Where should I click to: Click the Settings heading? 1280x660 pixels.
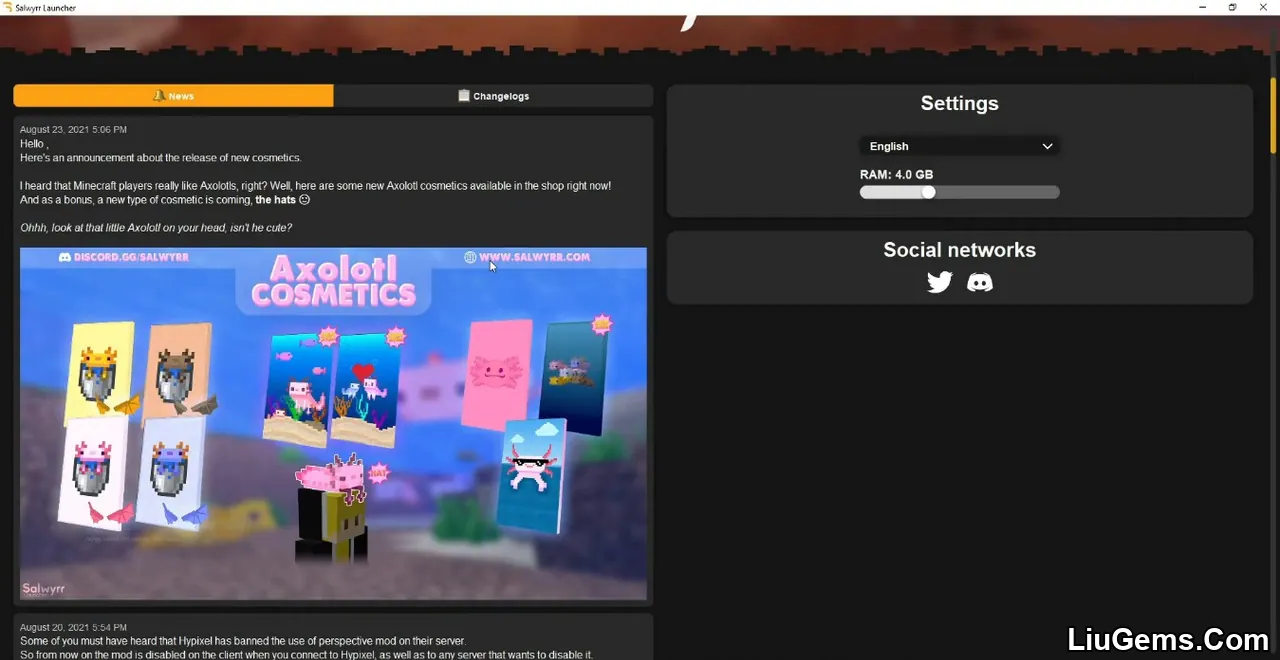959,103
